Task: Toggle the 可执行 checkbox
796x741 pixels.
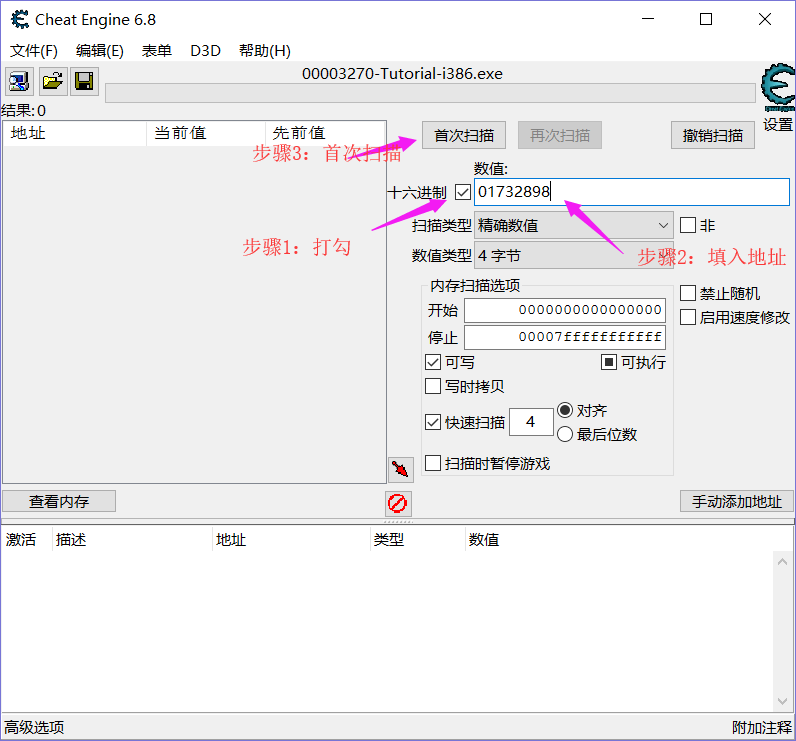Action: tap(608, 362)
